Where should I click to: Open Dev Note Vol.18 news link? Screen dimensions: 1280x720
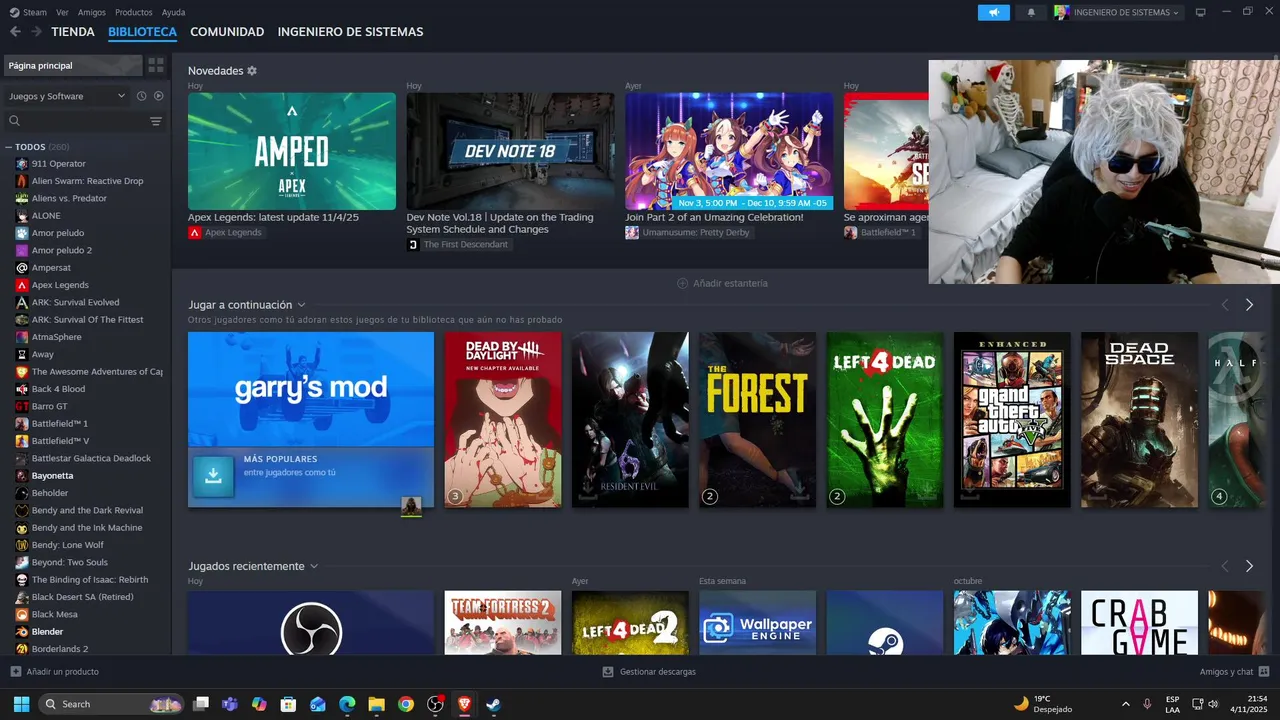click(500, 223)
